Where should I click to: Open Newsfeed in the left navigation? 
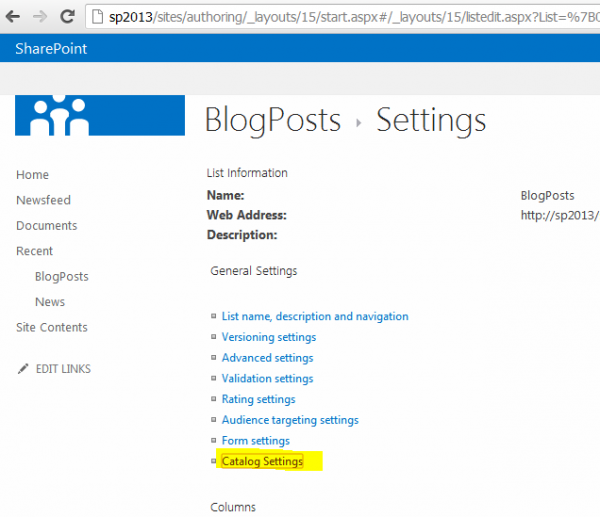tap(43, 200)
